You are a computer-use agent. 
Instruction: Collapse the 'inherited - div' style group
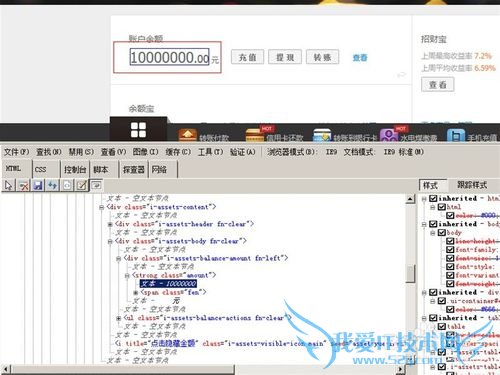(424, 293)
